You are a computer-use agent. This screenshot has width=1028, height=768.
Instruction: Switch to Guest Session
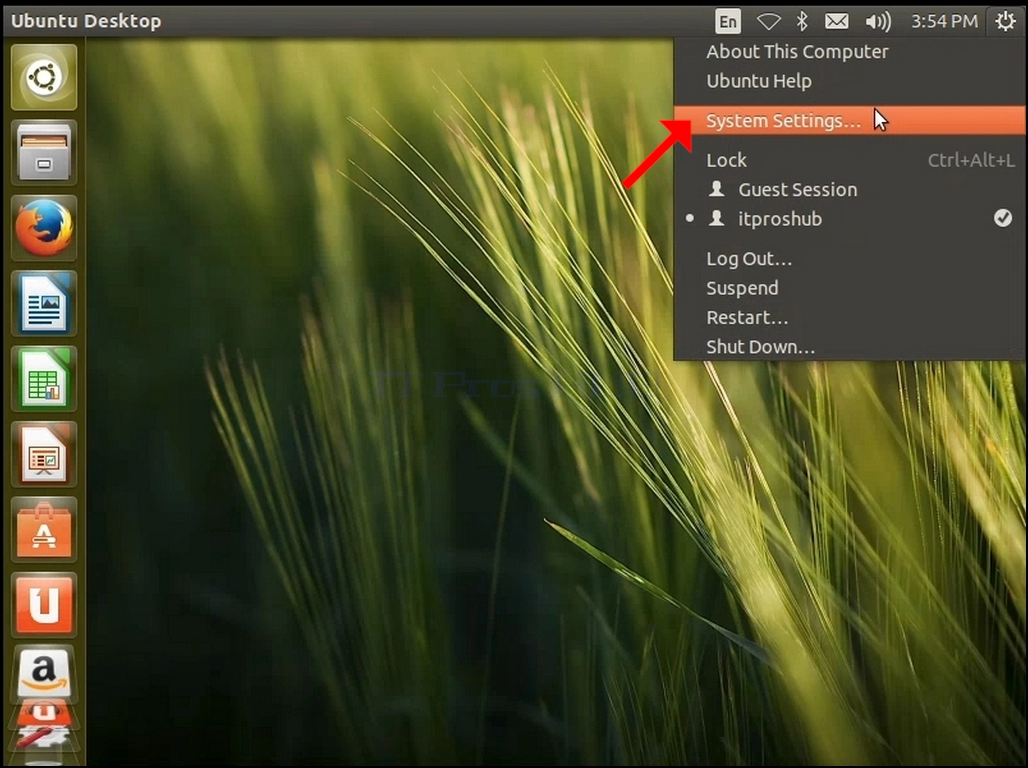coord(850,190)
